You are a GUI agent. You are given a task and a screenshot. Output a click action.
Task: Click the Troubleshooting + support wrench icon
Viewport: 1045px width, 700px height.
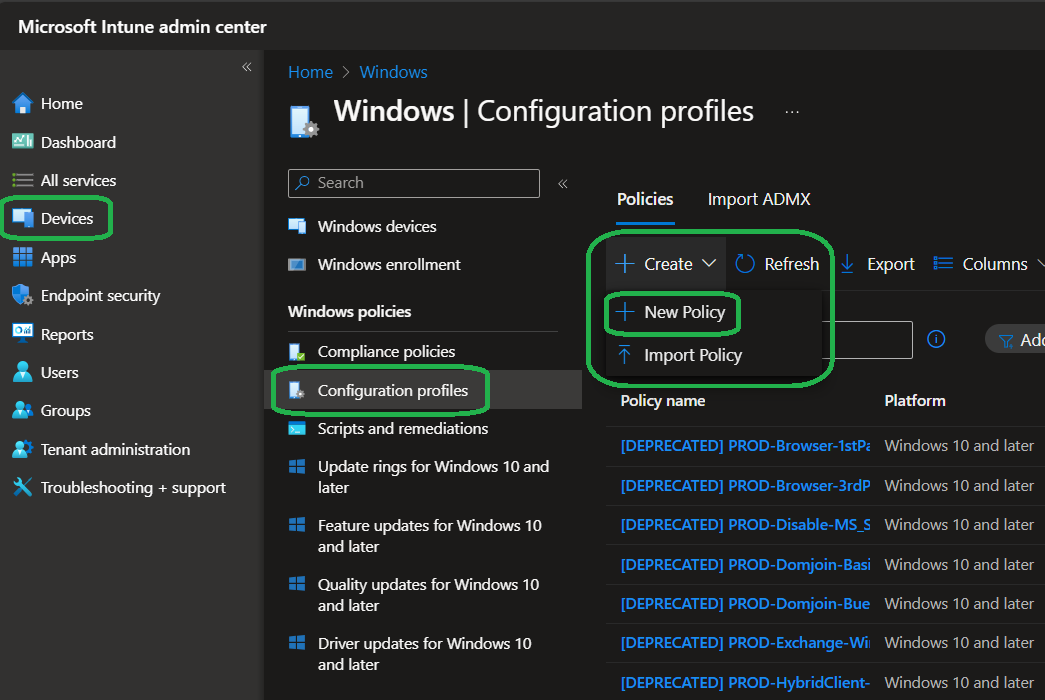(x=22, y=488)
